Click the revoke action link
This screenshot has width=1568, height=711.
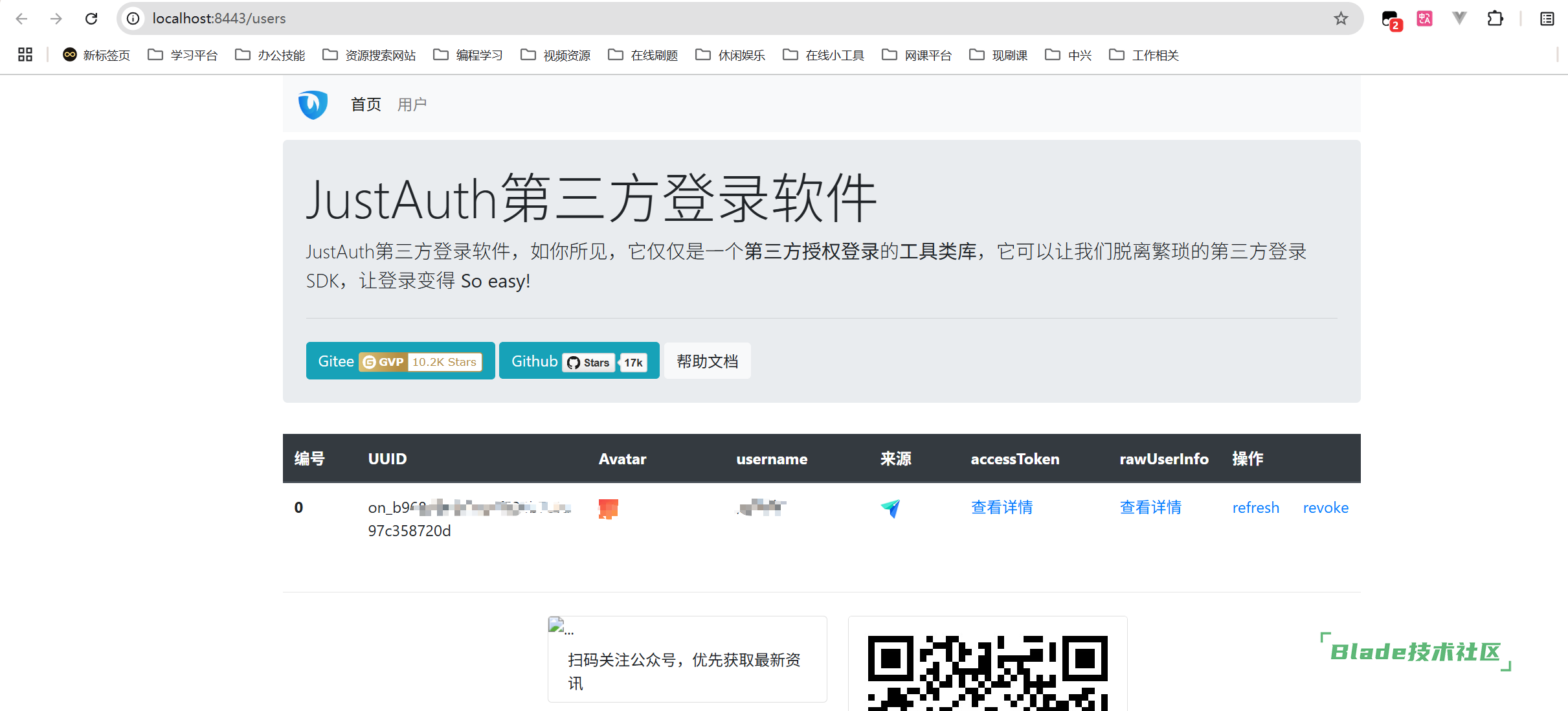click(1326, 508)
